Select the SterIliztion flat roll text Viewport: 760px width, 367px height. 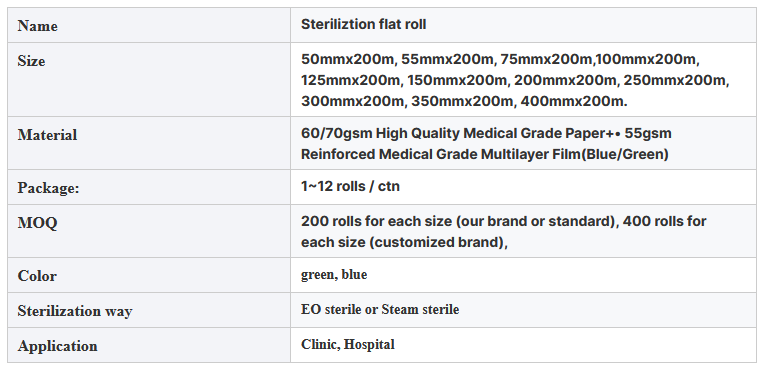(x=364, y=24)
